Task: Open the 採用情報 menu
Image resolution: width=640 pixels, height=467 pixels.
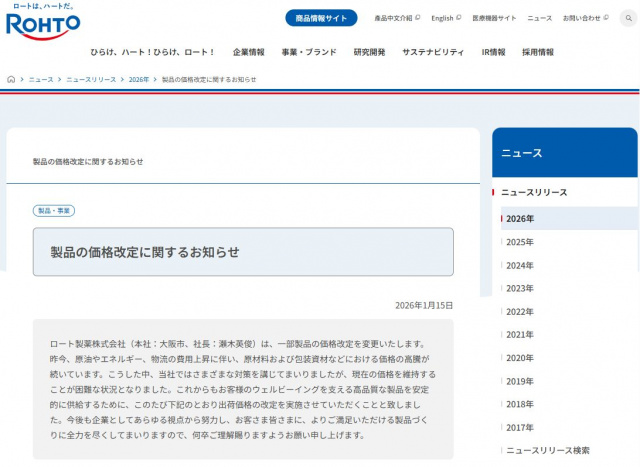Action: pyautogui.click(x=537, y=52)
